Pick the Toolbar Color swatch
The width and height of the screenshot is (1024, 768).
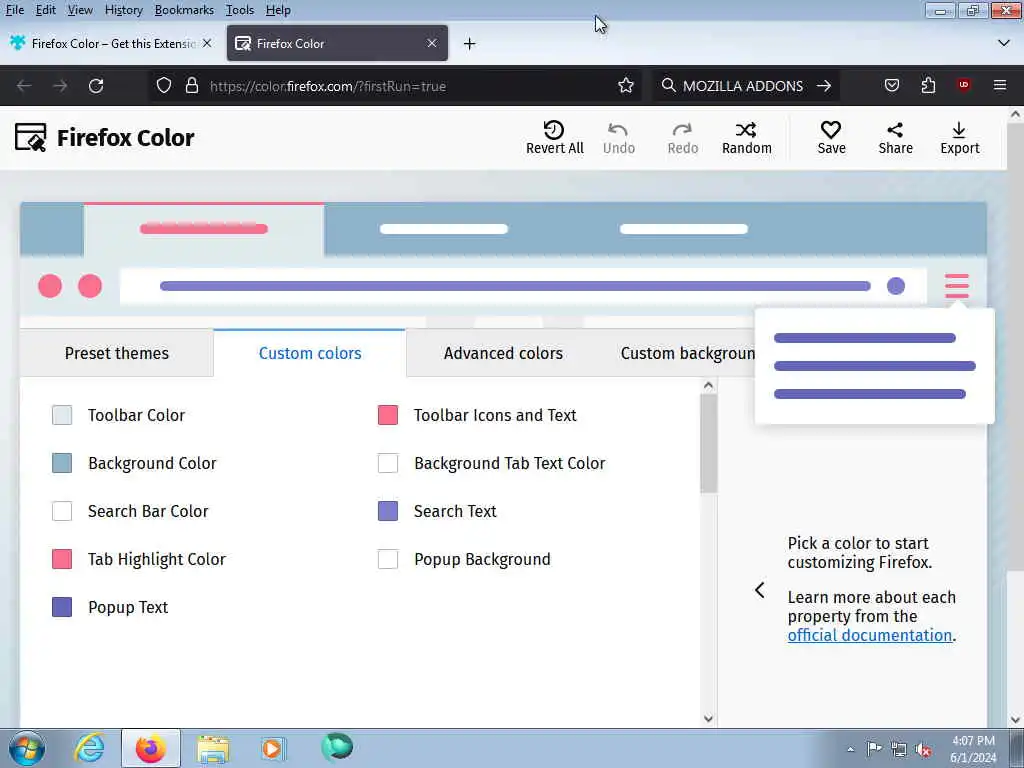tap(62, 415)
